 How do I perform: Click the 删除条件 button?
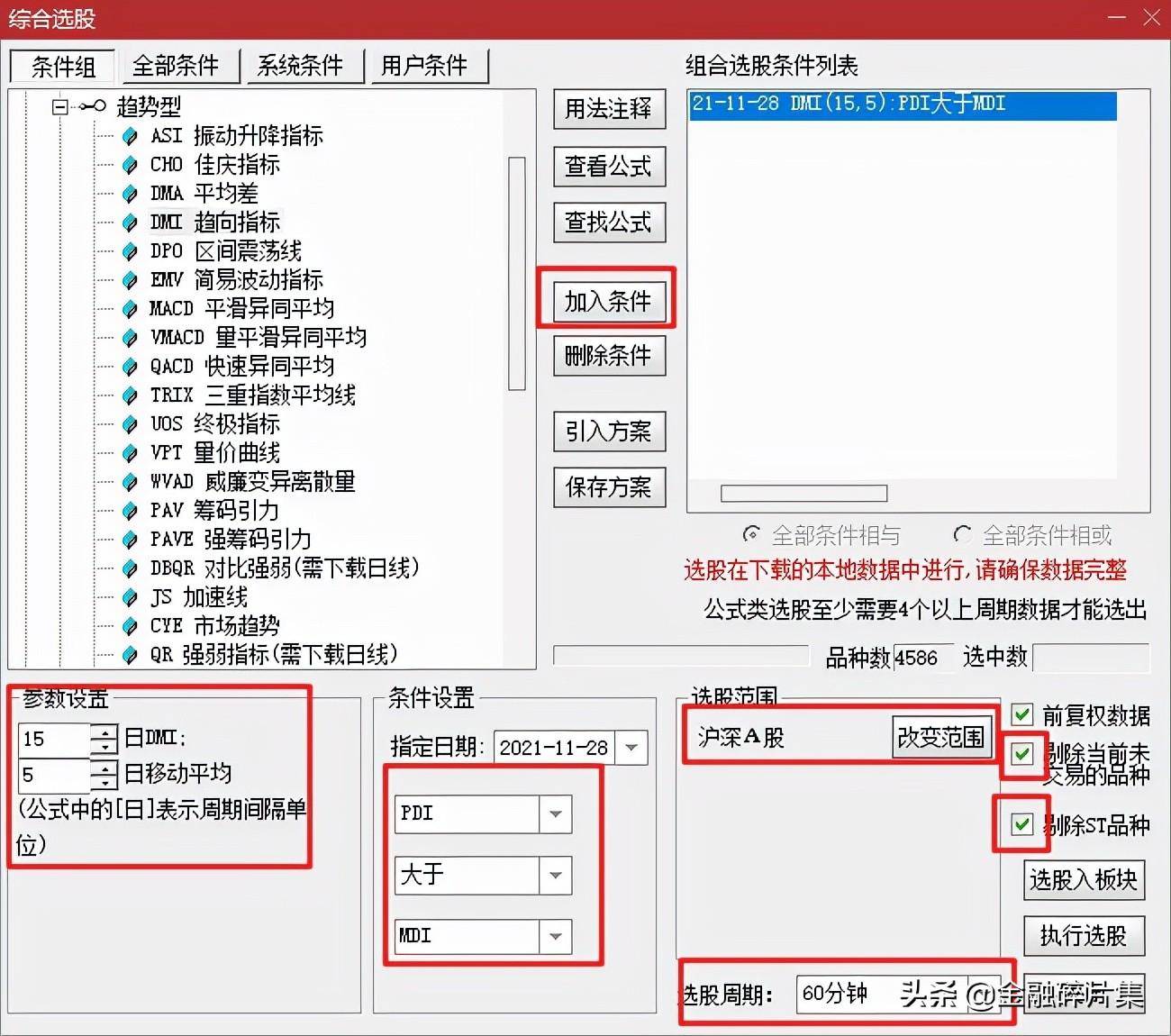pyautogui.click(x=609, y=355)
